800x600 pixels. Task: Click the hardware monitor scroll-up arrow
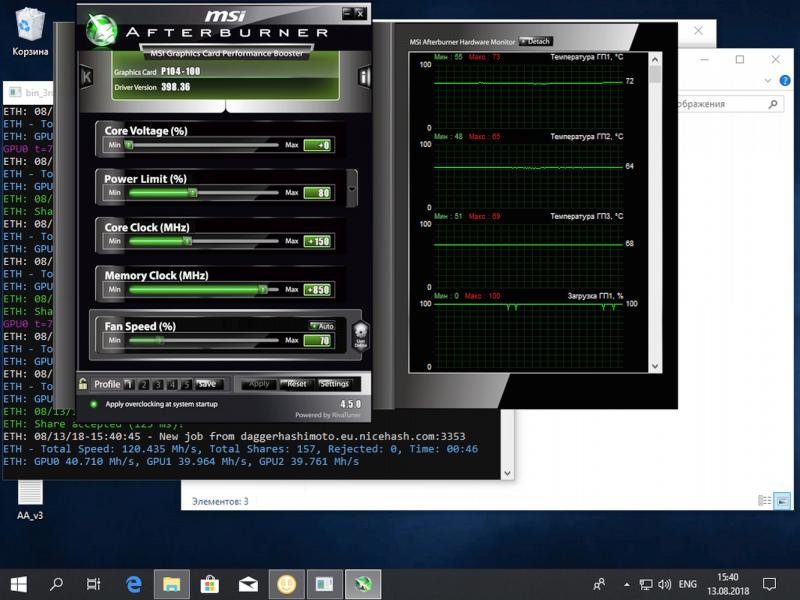[x=655, y=59]
